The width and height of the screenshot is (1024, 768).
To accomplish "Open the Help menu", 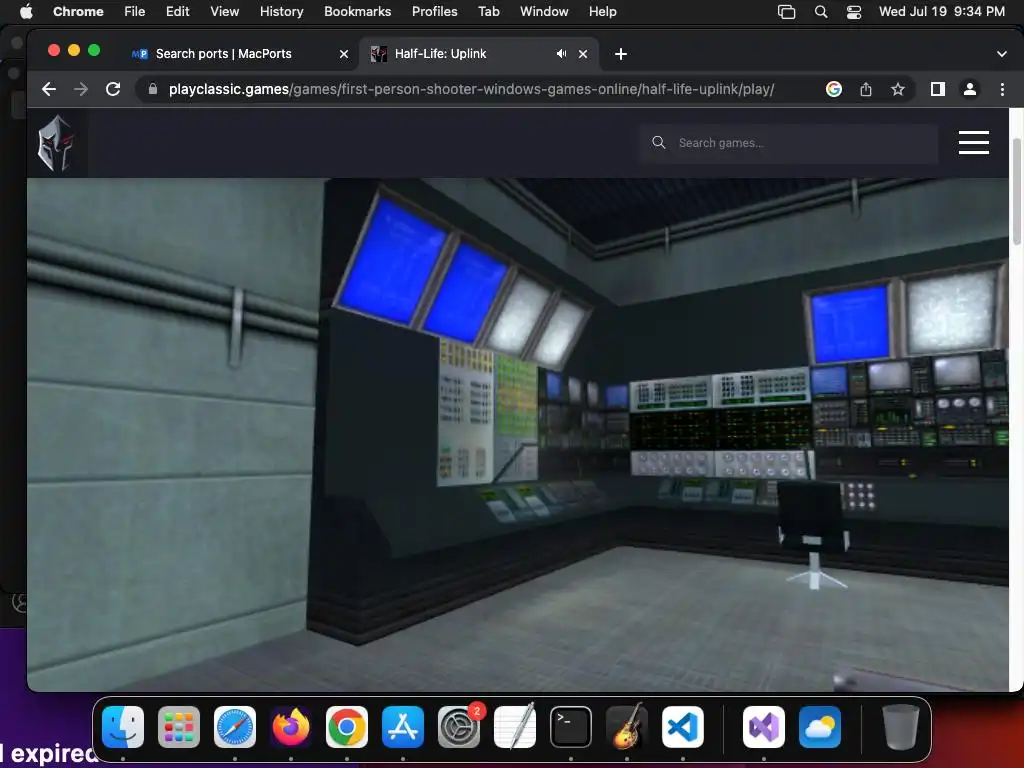I will pyautogui.click(x=602, y=12).
